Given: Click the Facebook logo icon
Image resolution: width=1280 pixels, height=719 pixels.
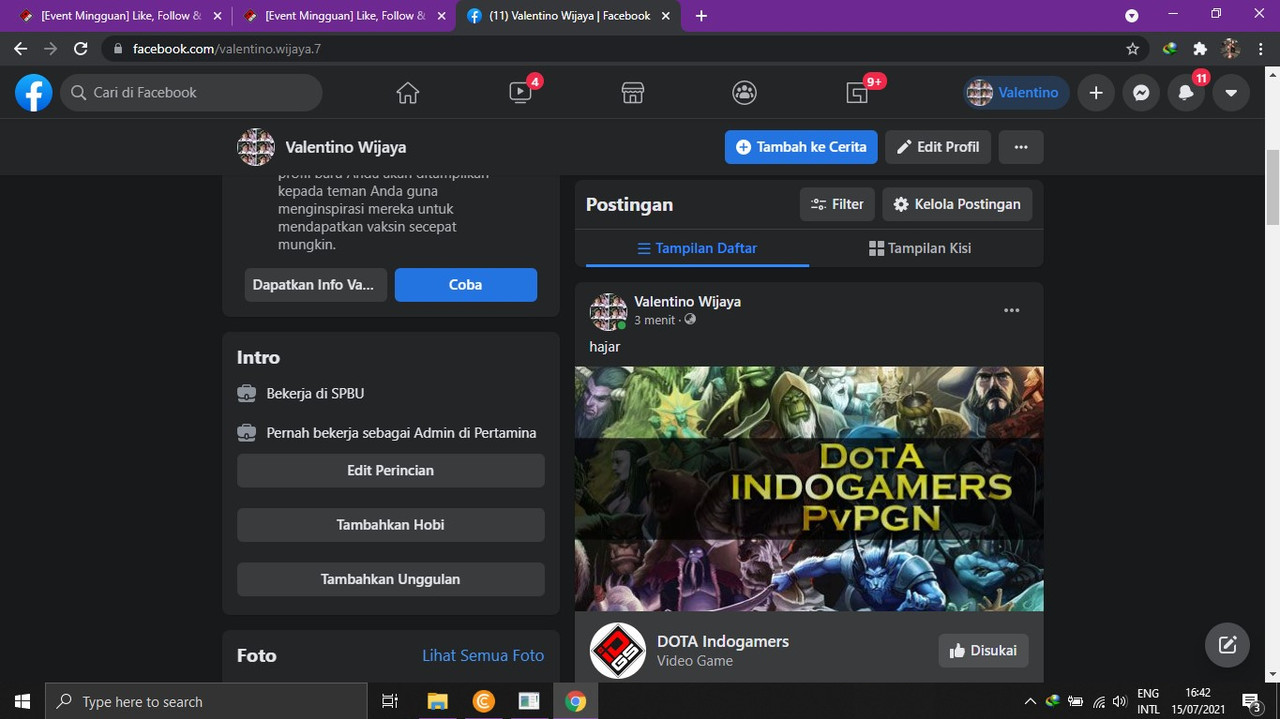Looking at the screenshot, I should click(33, 93).
